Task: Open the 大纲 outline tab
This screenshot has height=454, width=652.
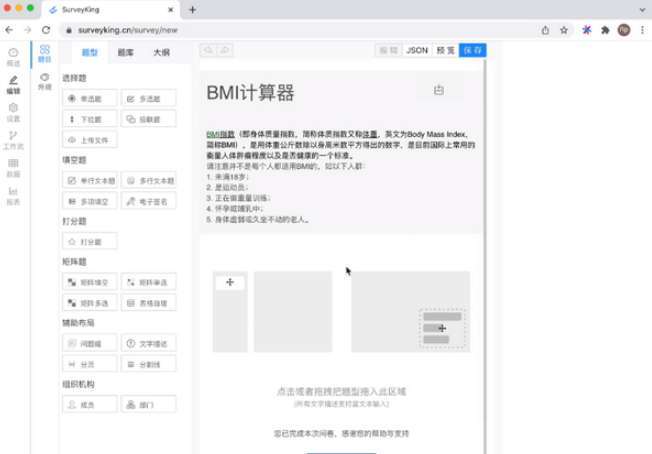Action: pyautogui.click(x=160, y=52)
